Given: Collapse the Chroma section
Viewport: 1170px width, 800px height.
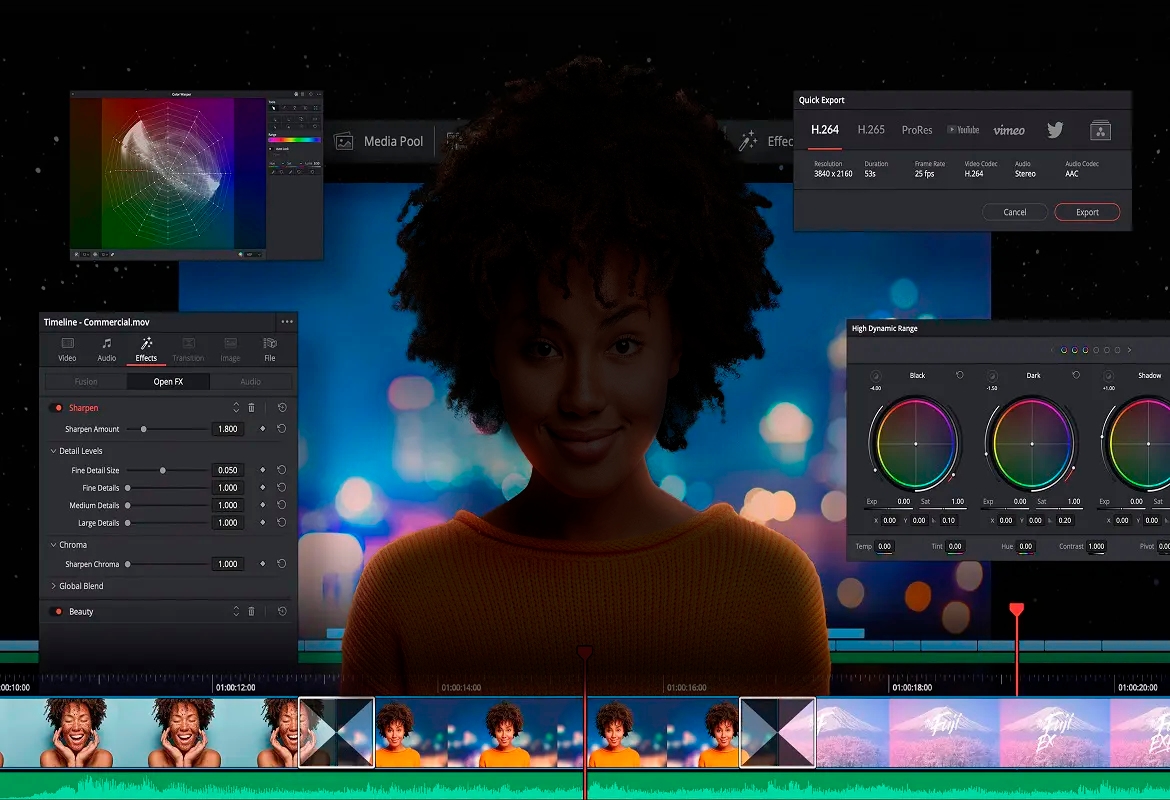Looking at the screenshot, I should click(x=53, y=545).
